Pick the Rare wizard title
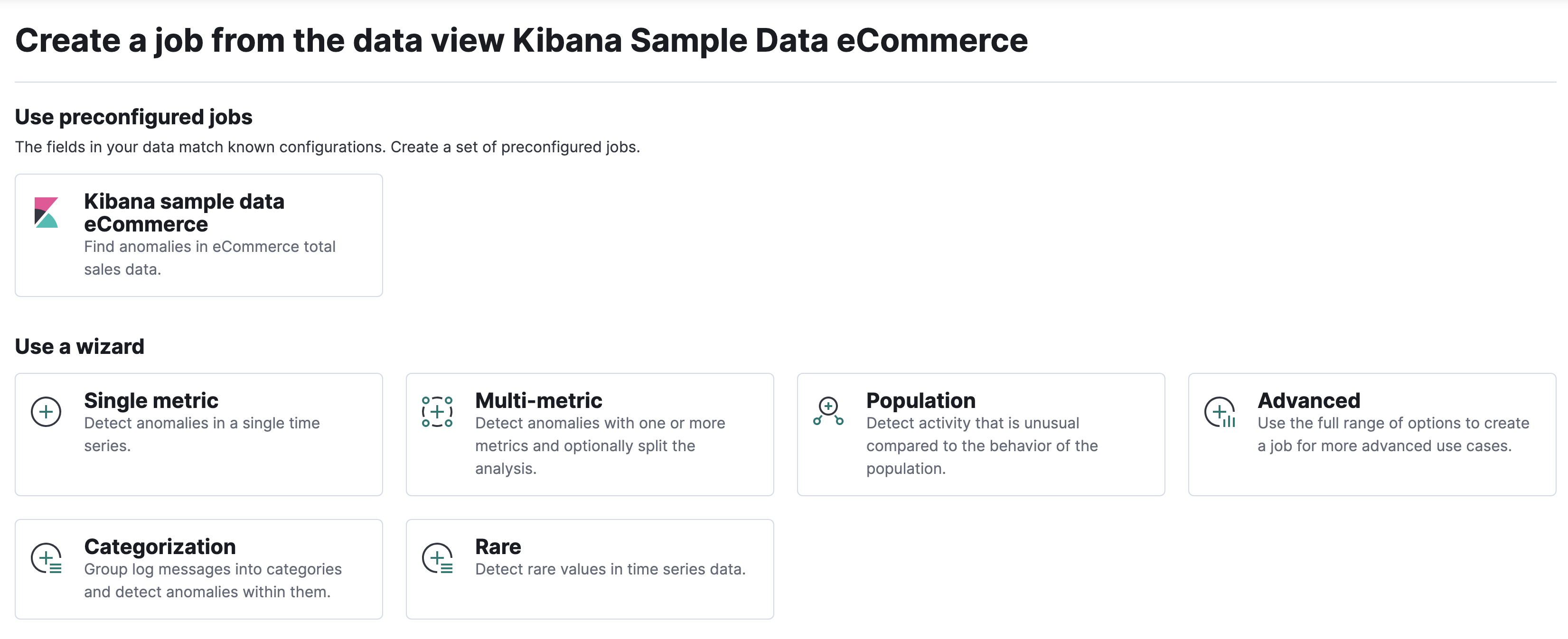The image size is (1568, 639). click(x=498, y=546)
